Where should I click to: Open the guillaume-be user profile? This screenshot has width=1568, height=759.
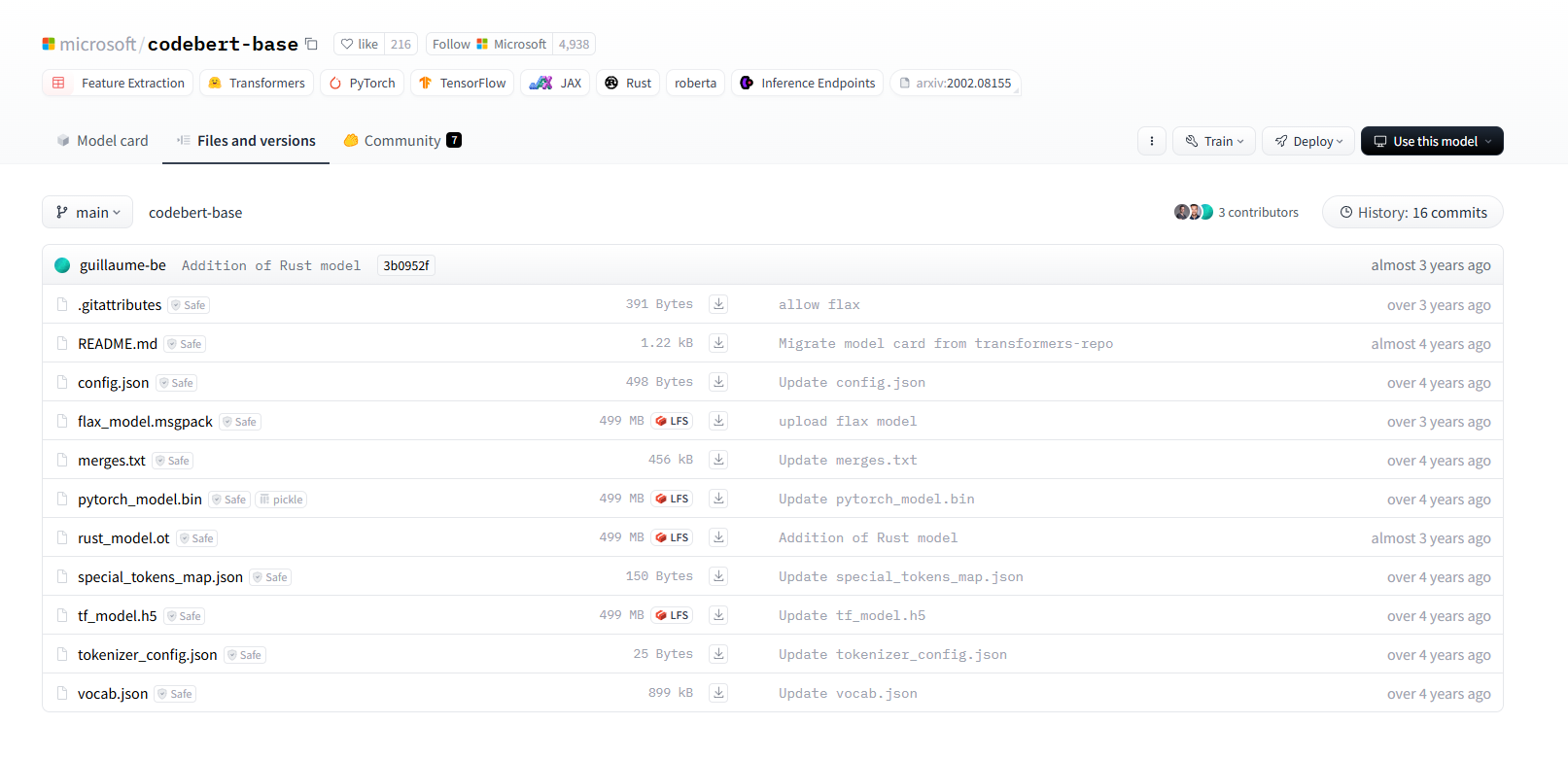[x=122, y=265]
